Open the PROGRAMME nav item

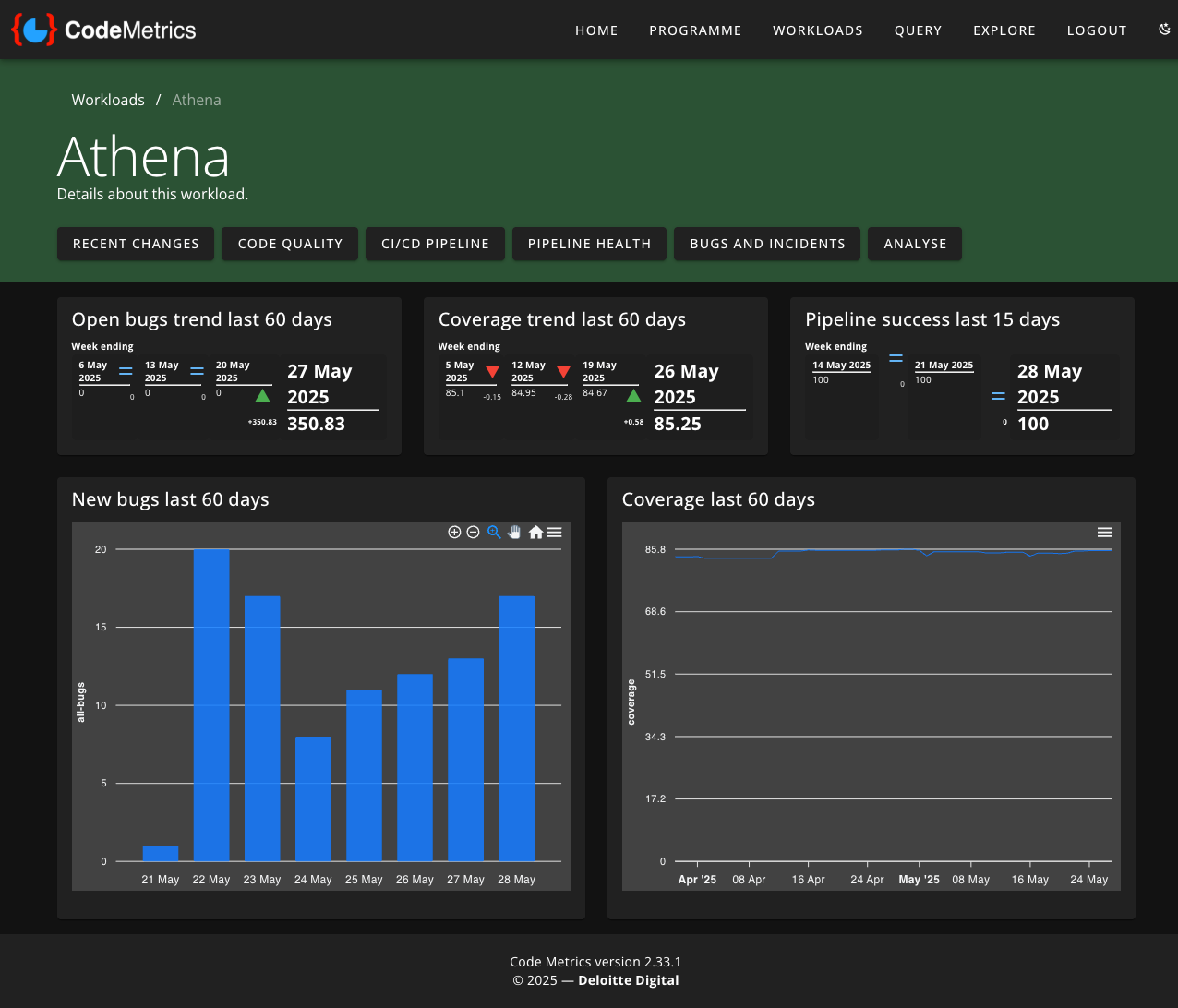[695, 30]
